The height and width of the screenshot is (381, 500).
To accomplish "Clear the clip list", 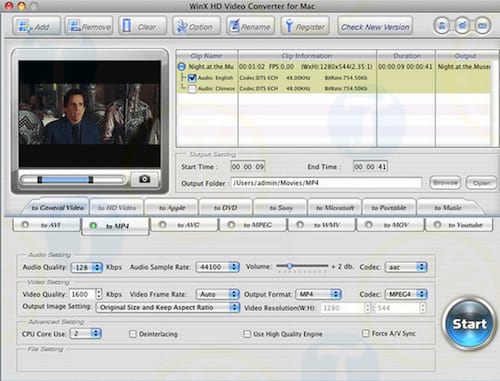I will click(x=142, y=26).
